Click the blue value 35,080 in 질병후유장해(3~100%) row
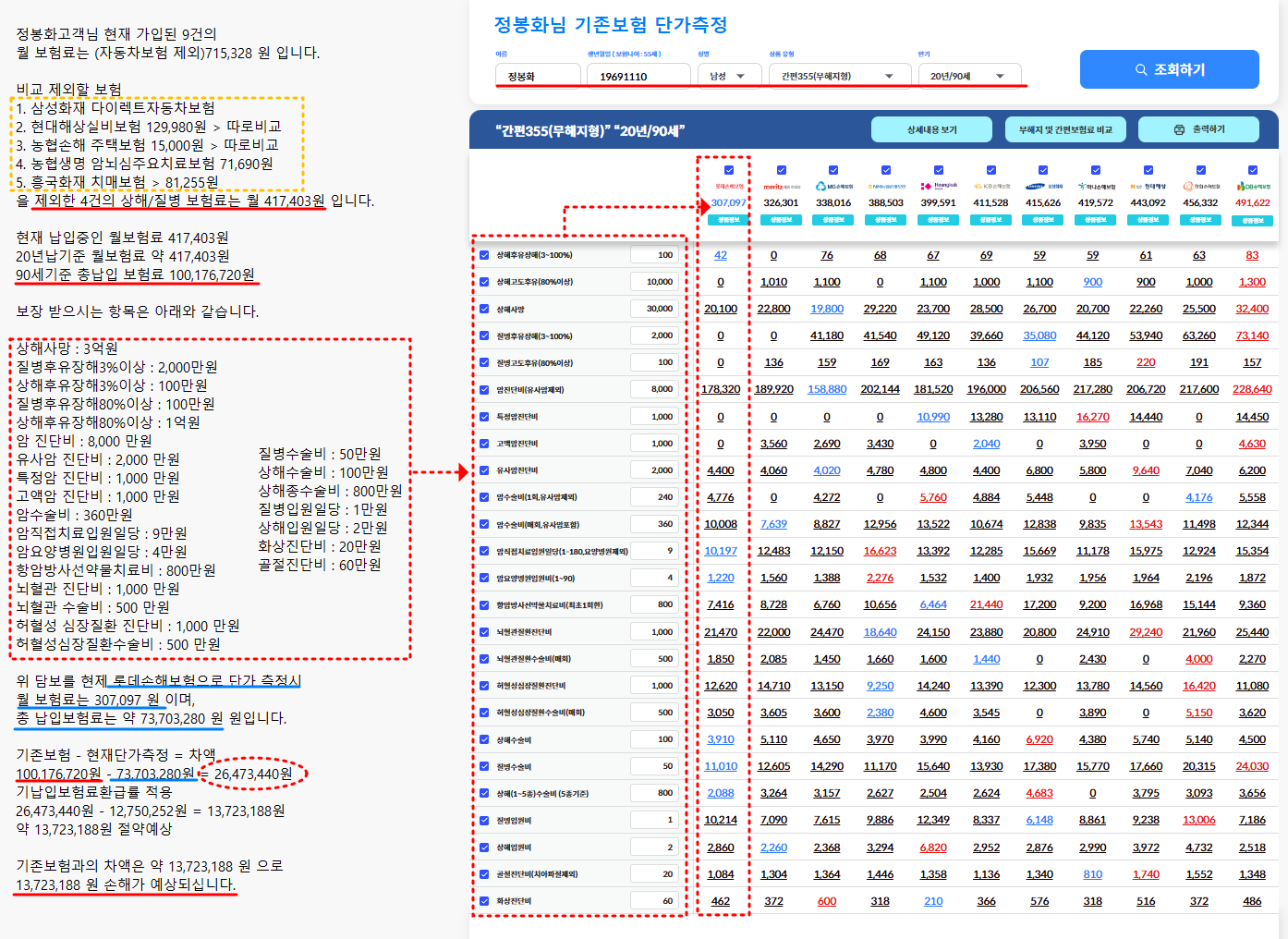This screenshot has width=1288, height=939. [x=1039, y=335]
